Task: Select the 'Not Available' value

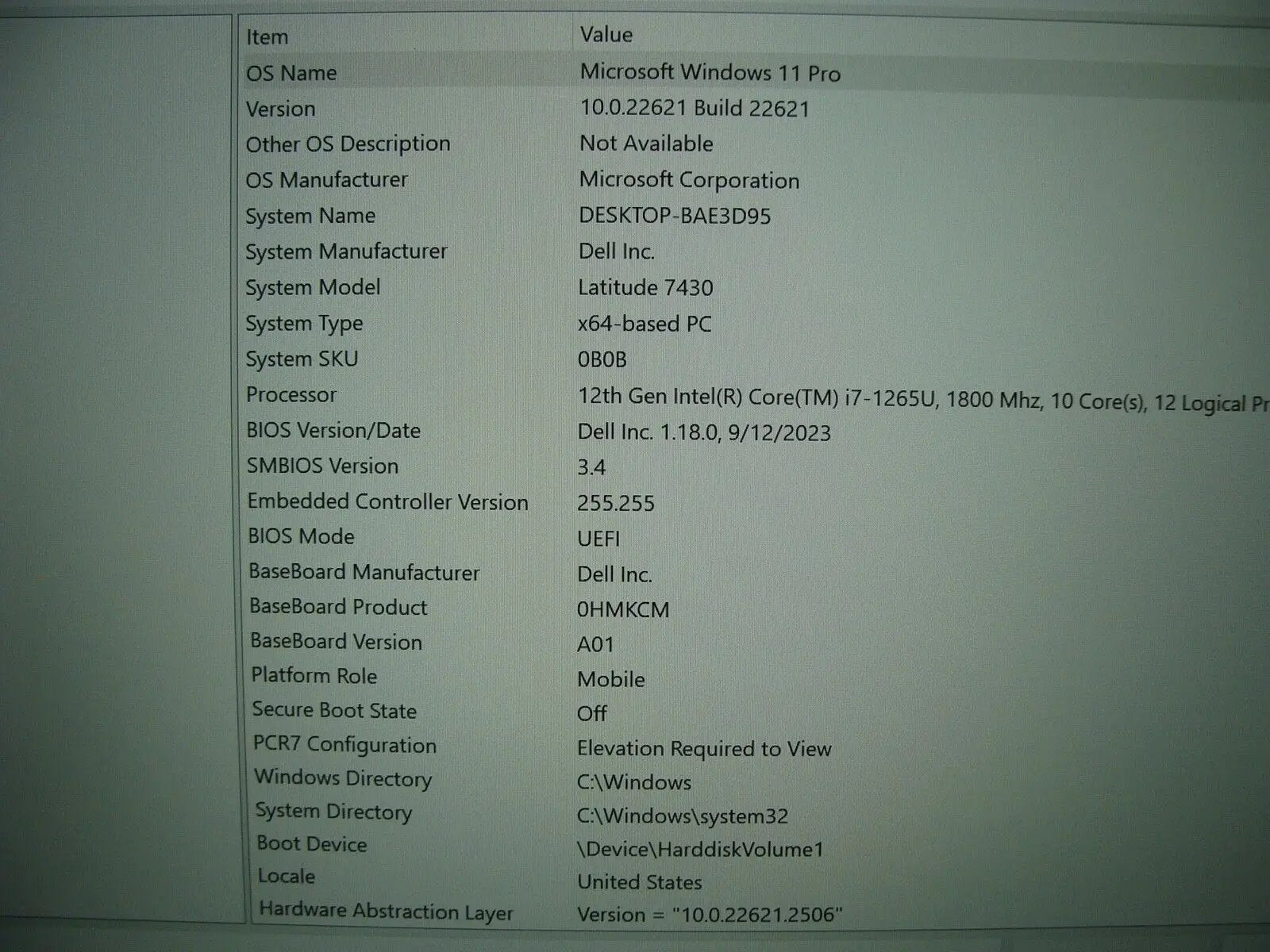Action: pyautogui.click(x=646, y=144)
